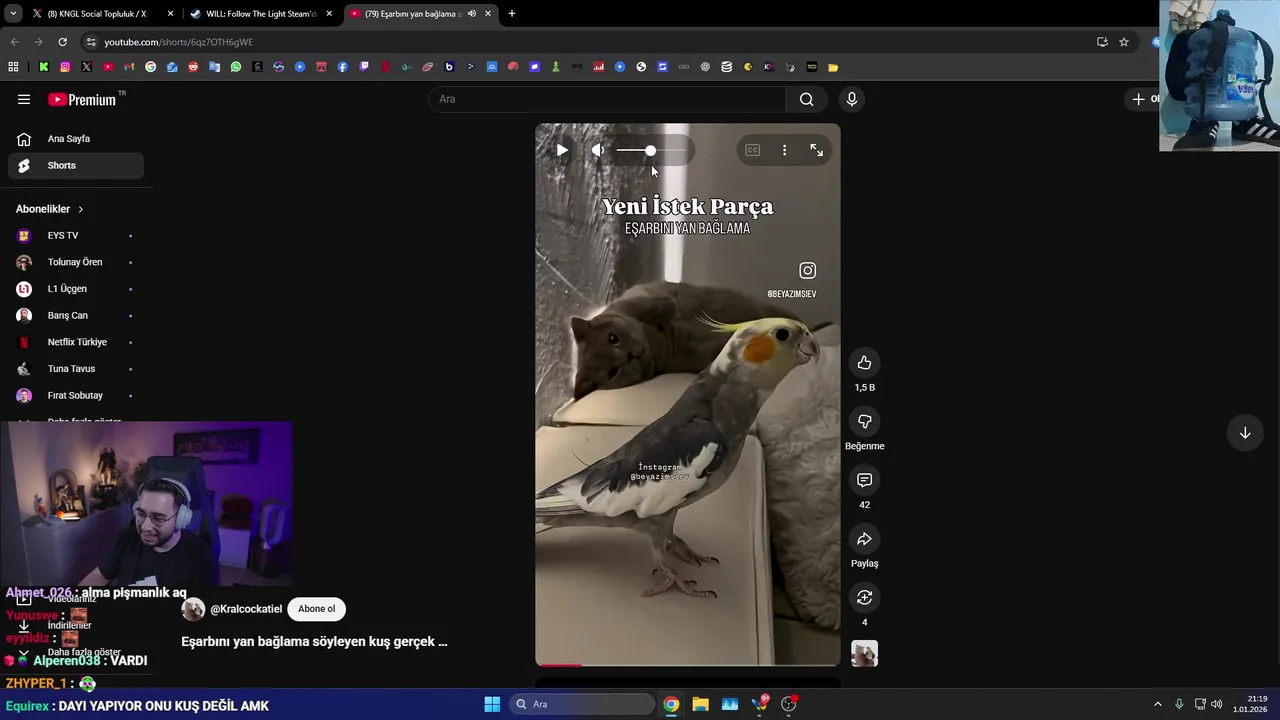Dislike the Short with Beğenme button
1280x720 pixels.
(x=864, y=422)
